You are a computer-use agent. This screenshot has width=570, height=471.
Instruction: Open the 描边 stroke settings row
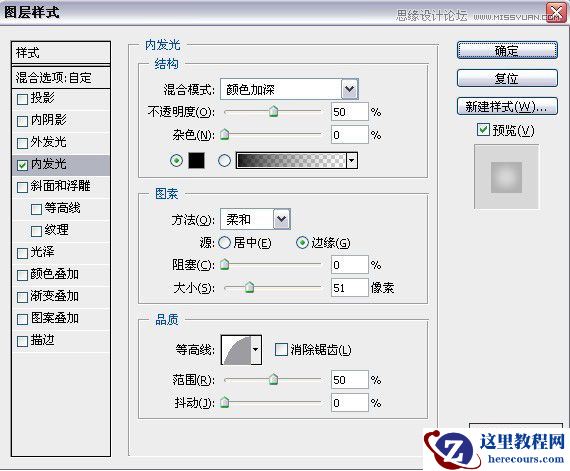point(61,341)
